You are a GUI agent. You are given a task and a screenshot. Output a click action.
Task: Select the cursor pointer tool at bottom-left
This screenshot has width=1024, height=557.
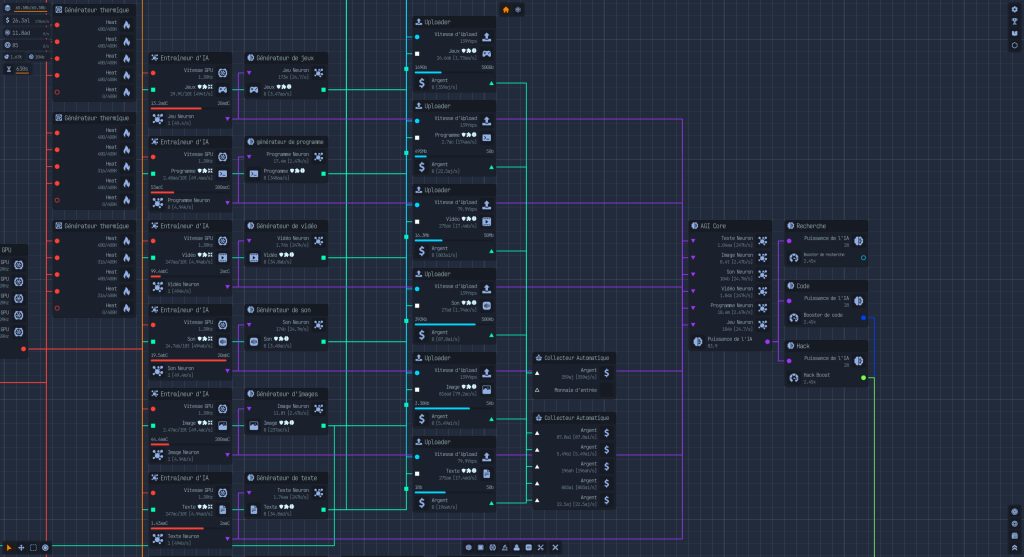(9, 548)
